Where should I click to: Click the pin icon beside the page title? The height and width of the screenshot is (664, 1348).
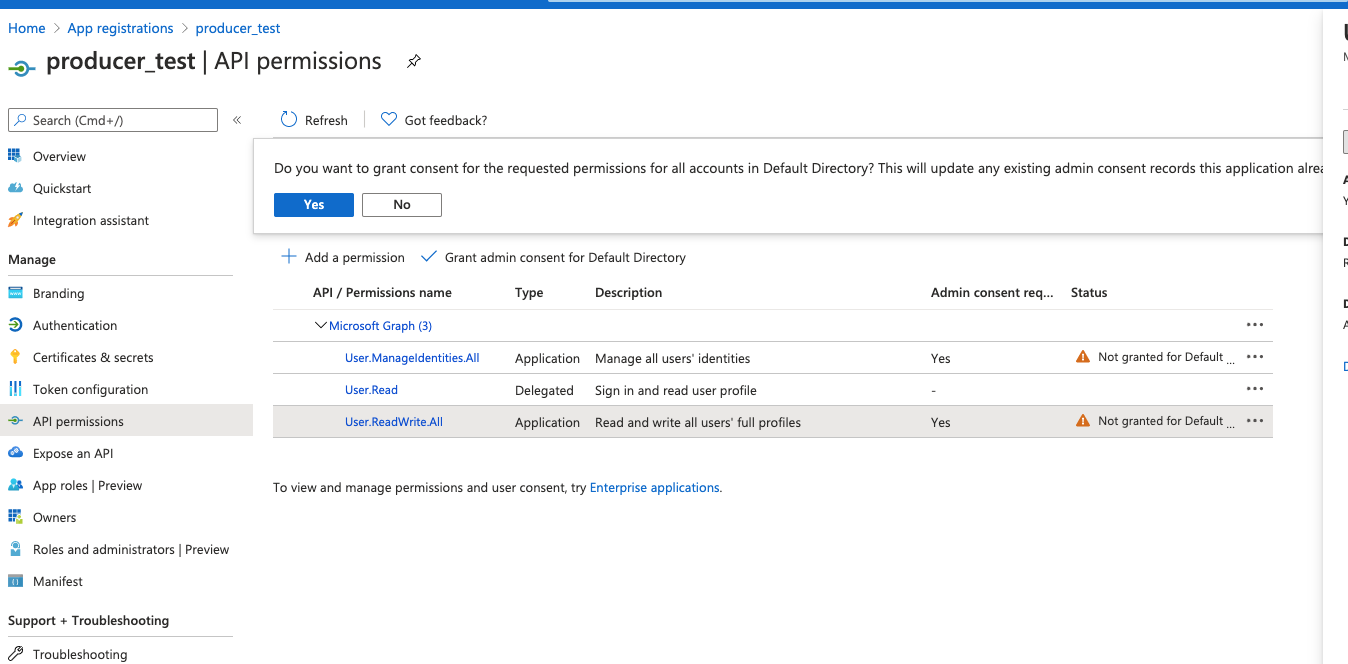[414, 62]
